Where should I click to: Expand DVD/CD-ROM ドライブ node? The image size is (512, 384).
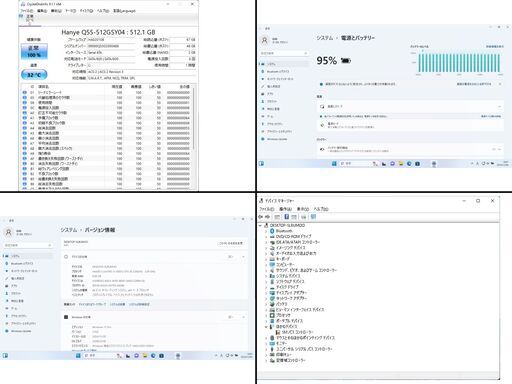(x=266, y=237)
